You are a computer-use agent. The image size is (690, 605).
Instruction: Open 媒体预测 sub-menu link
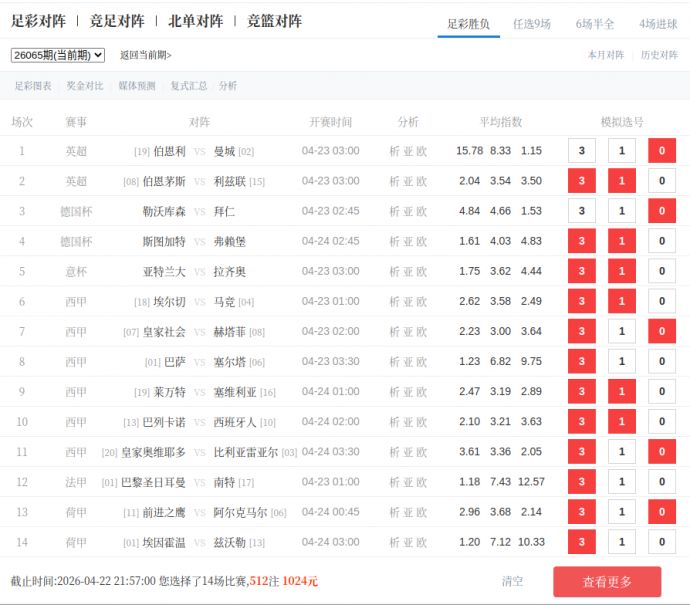137,86
